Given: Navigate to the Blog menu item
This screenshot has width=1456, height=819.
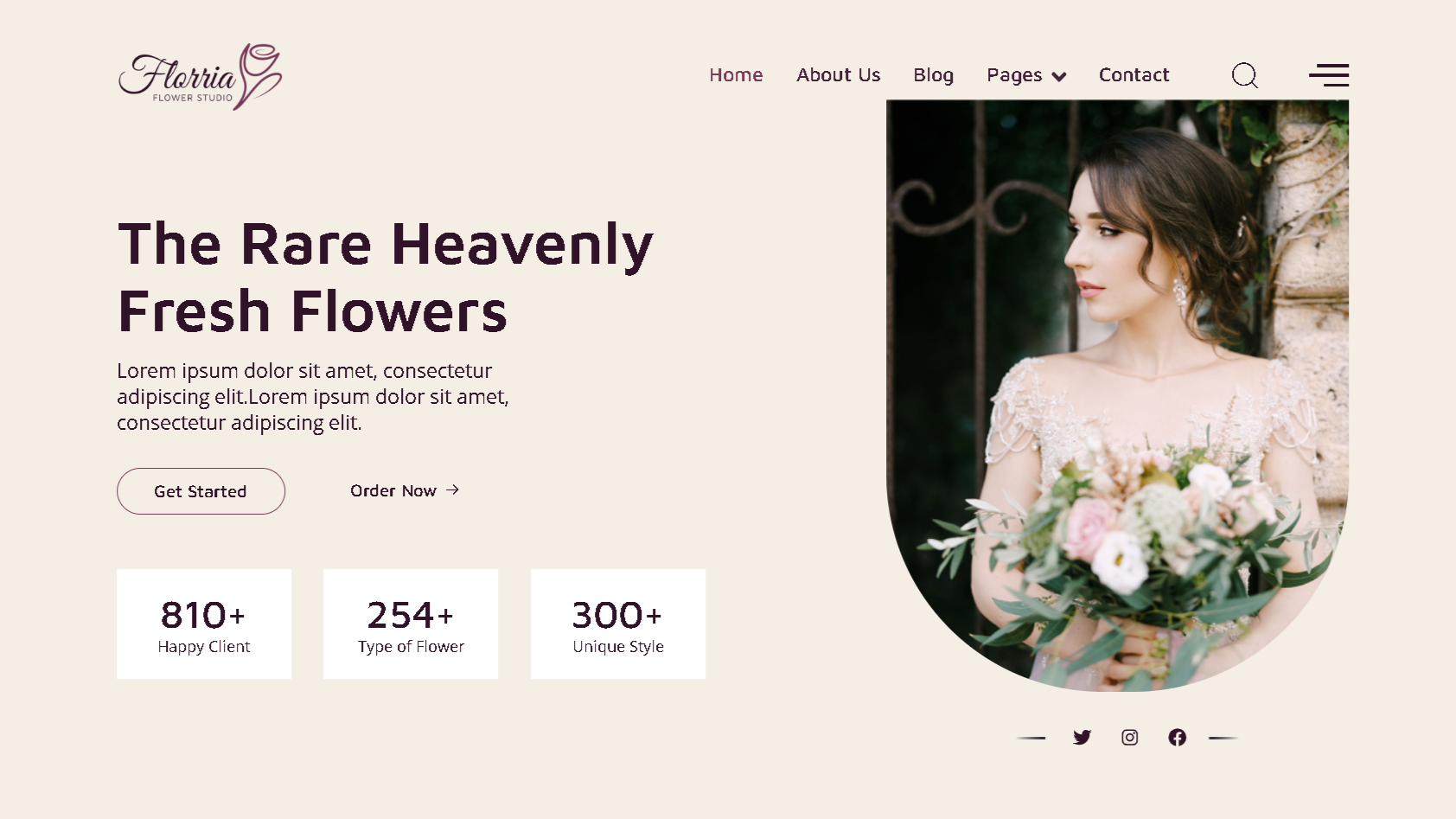Looking at the screenshot, I should [933, 75].
